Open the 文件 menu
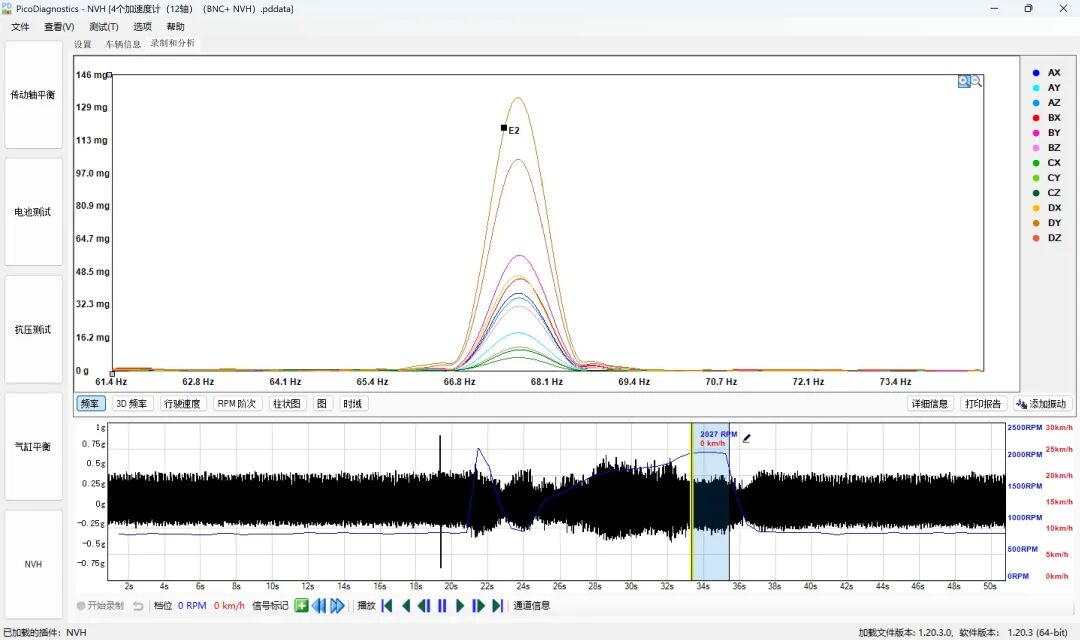The height and width of the screenshot is (640, 1080). (20, 27)
